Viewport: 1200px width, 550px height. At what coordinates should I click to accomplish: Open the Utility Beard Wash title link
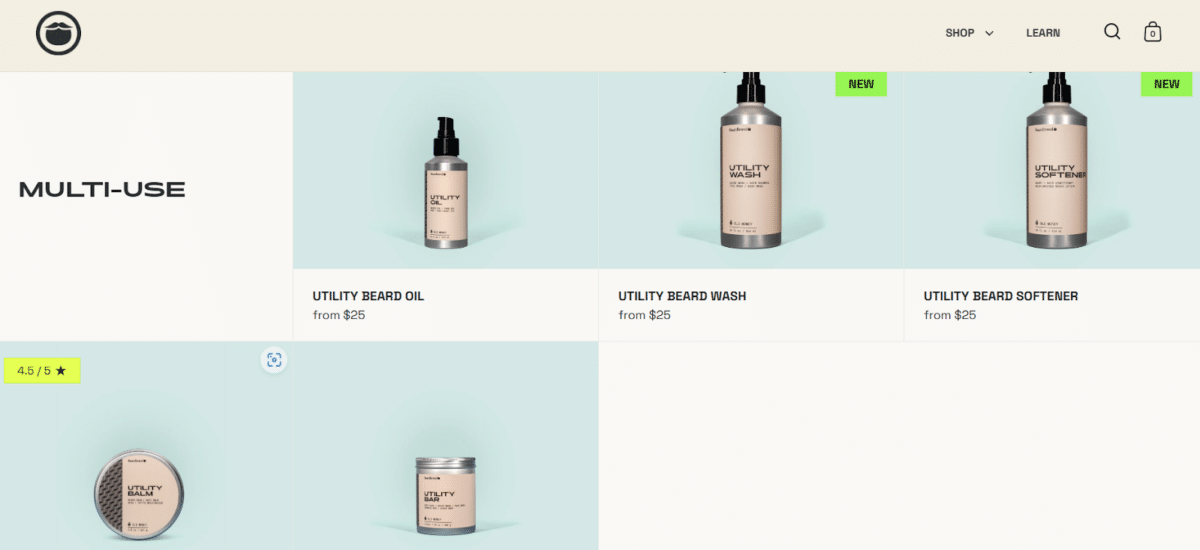click(x=682, y=296)
